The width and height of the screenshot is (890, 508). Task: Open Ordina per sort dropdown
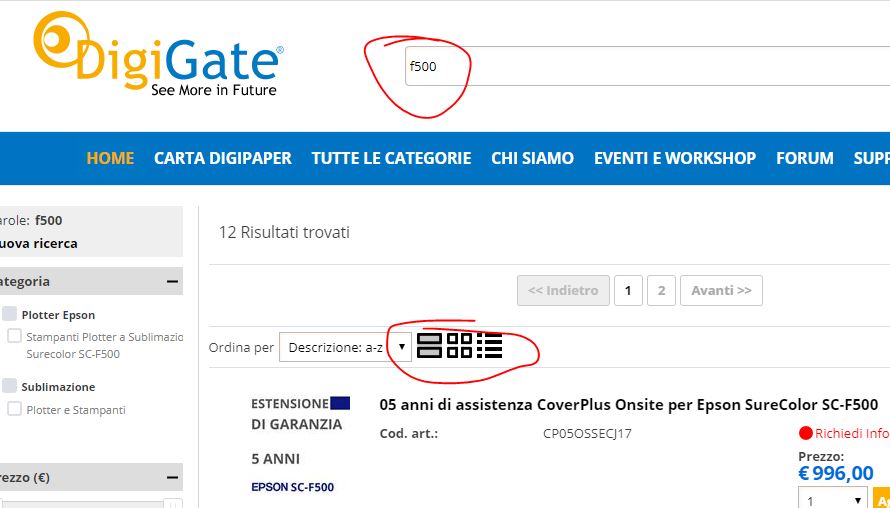[345, 347]
